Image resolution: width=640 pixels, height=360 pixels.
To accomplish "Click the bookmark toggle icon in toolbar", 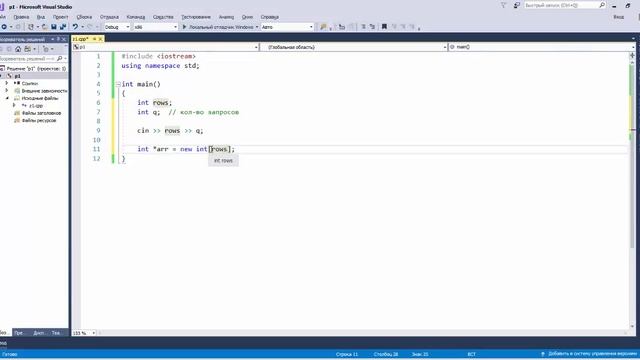I will 384,27.
